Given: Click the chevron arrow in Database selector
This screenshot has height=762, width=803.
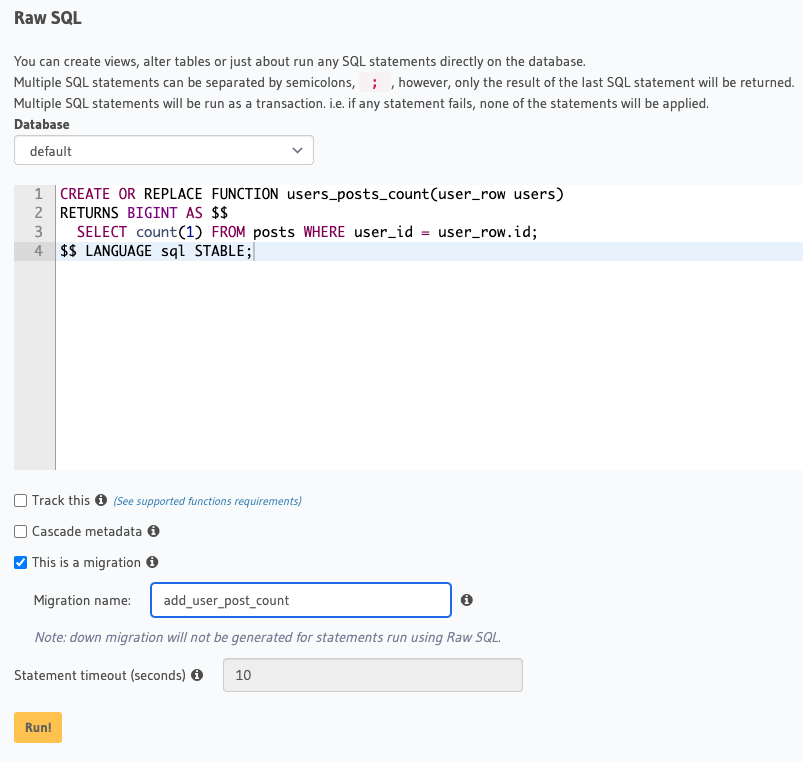Looking at the screenshot, I should click(x=296, y=151).
